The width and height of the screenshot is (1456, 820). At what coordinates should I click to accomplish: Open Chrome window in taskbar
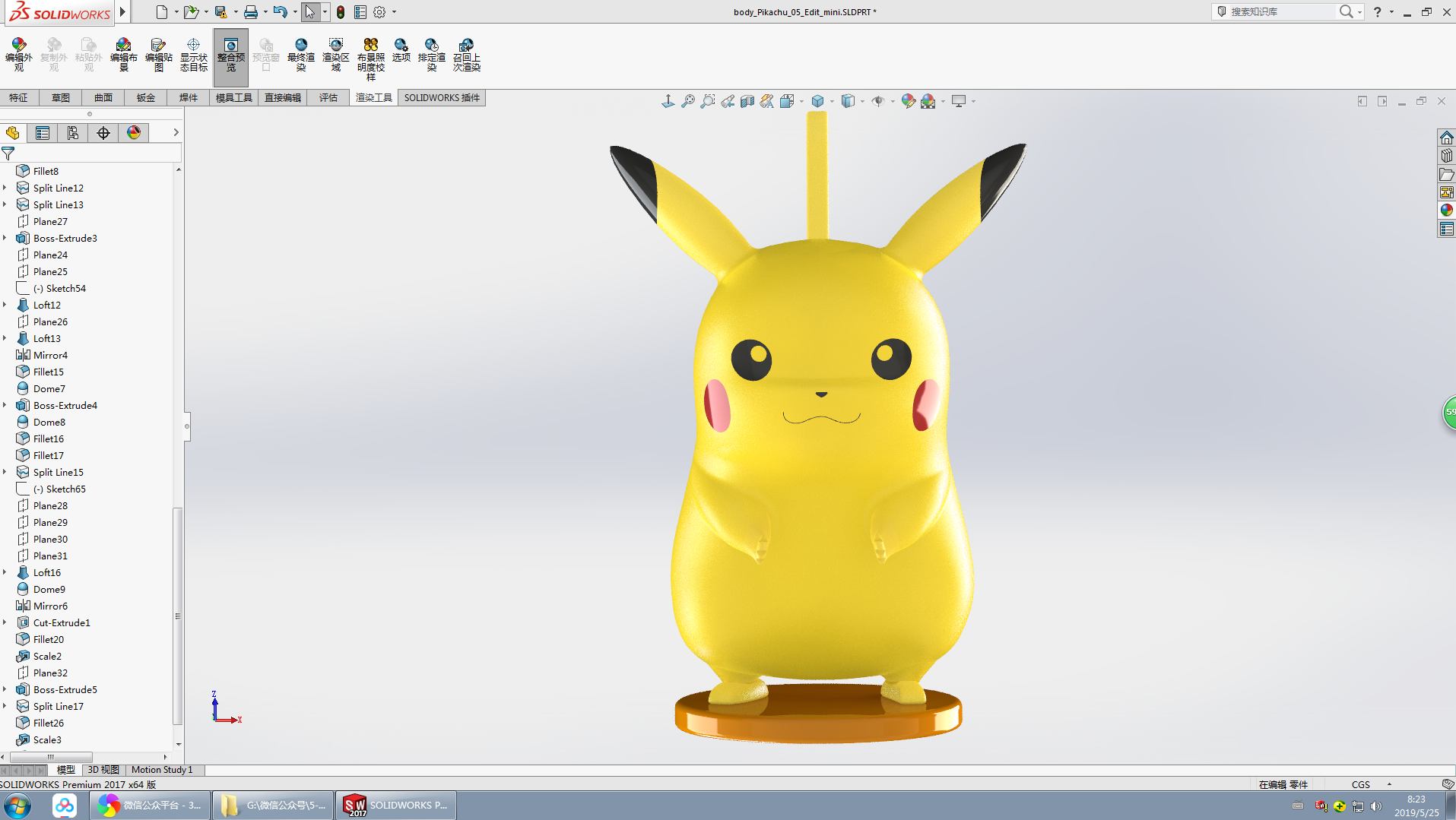pyautogui.click(x=150, y=806)
